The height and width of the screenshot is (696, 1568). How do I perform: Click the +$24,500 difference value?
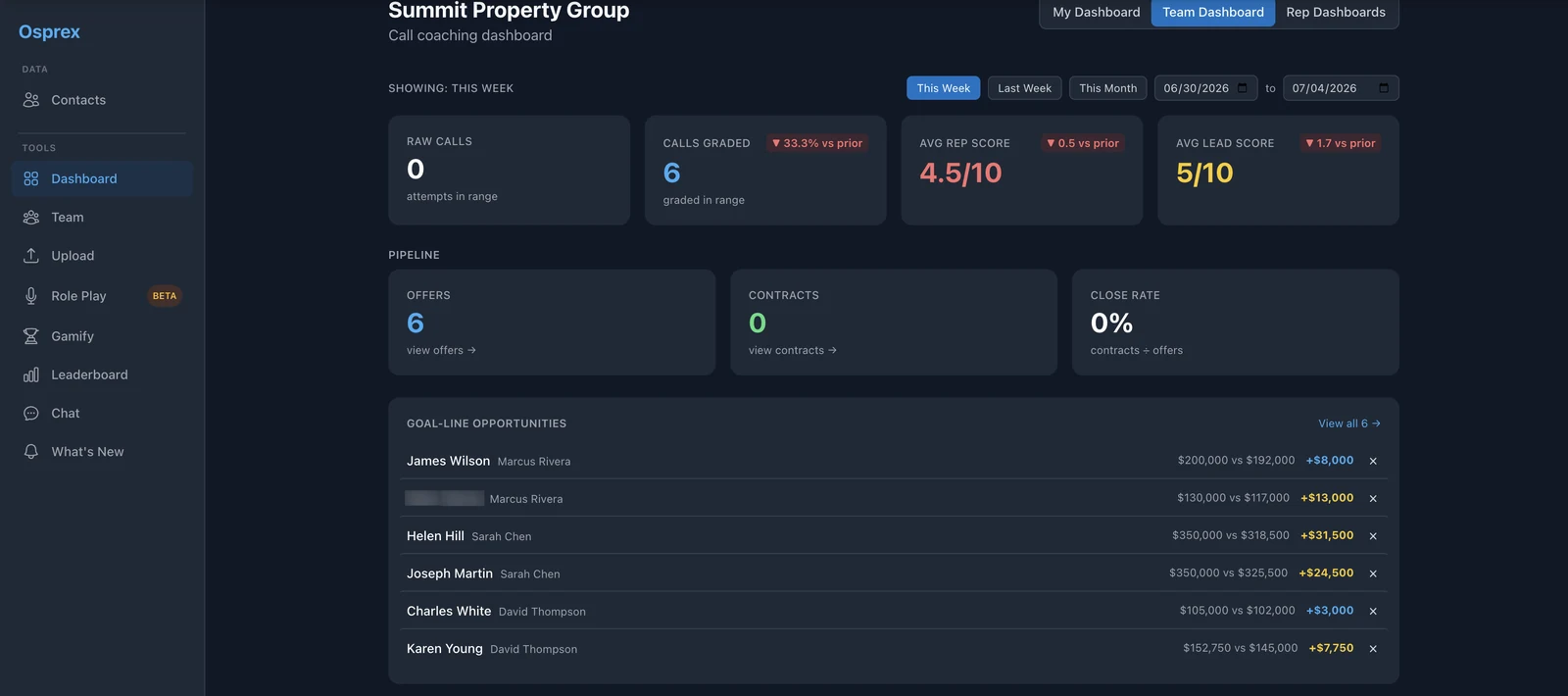pyautogui.click(x=1326, y=573)
